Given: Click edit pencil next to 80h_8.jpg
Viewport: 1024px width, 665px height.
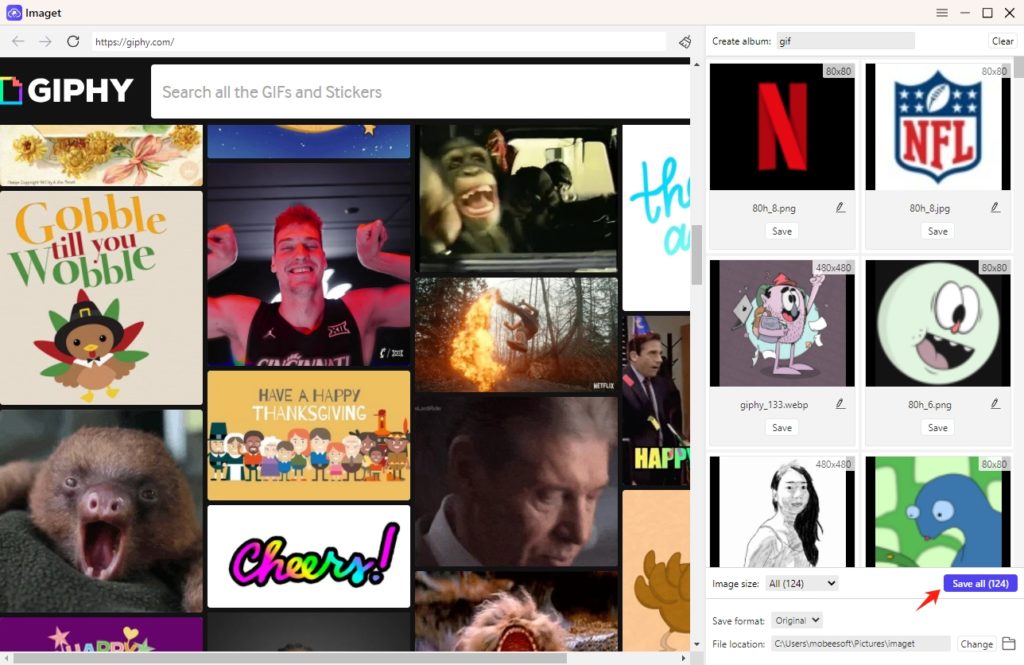Looking at the screenshot, I should tap(995, 208).
